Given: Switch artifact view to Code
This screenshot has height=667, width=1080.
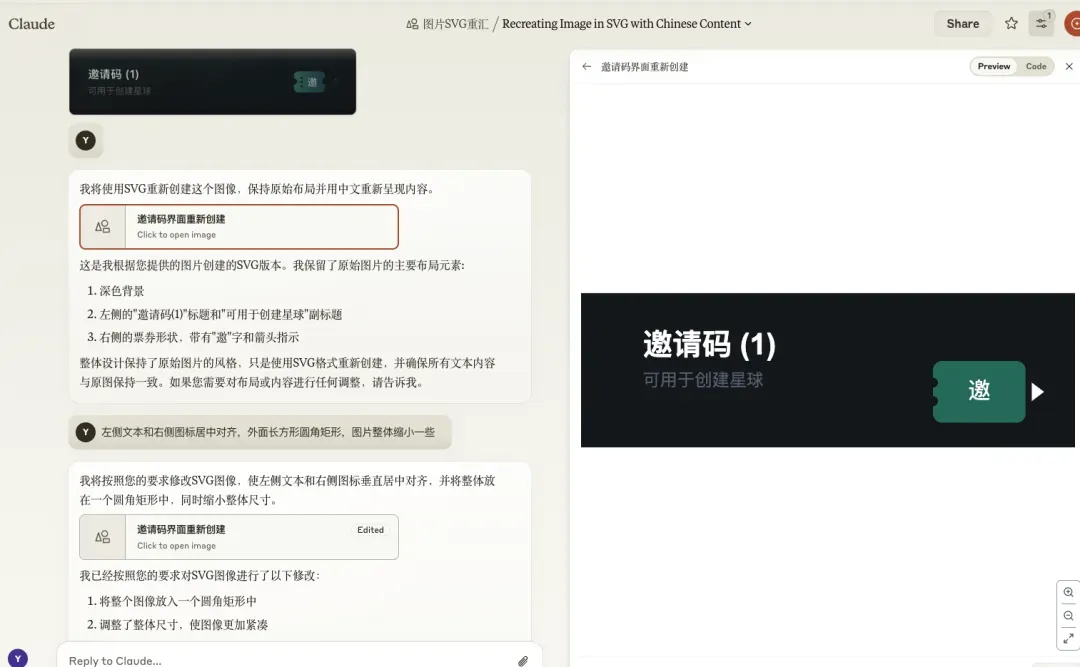Looking at the screenshot, I should click(1036, 66).
